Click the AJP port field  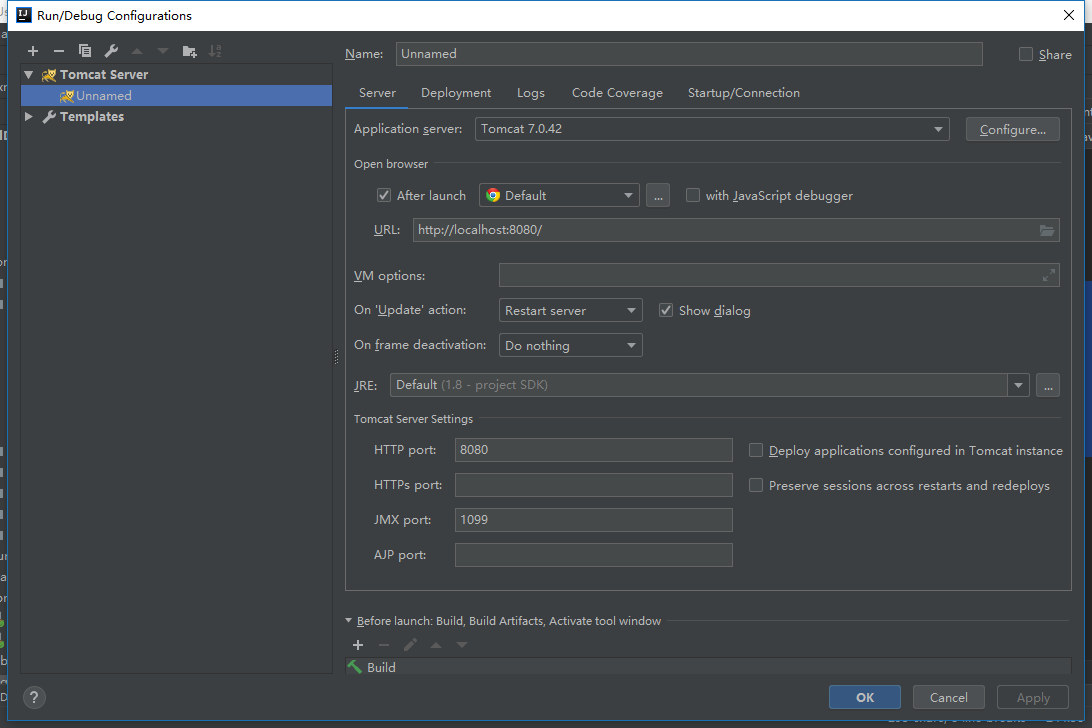coord(593,555)
